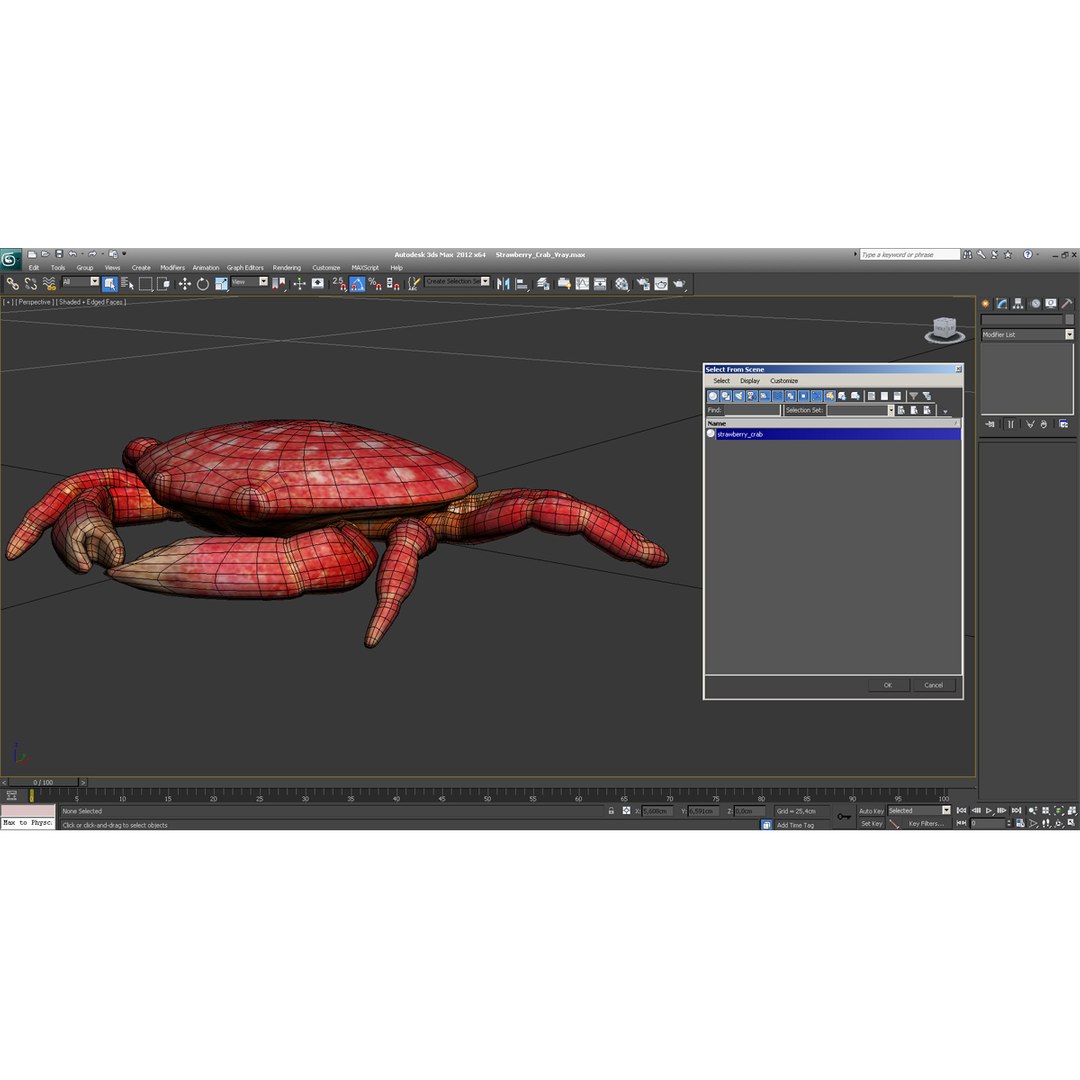Click into the Find field
This screenshot has height=1080, width=1080.
point(751,411)
